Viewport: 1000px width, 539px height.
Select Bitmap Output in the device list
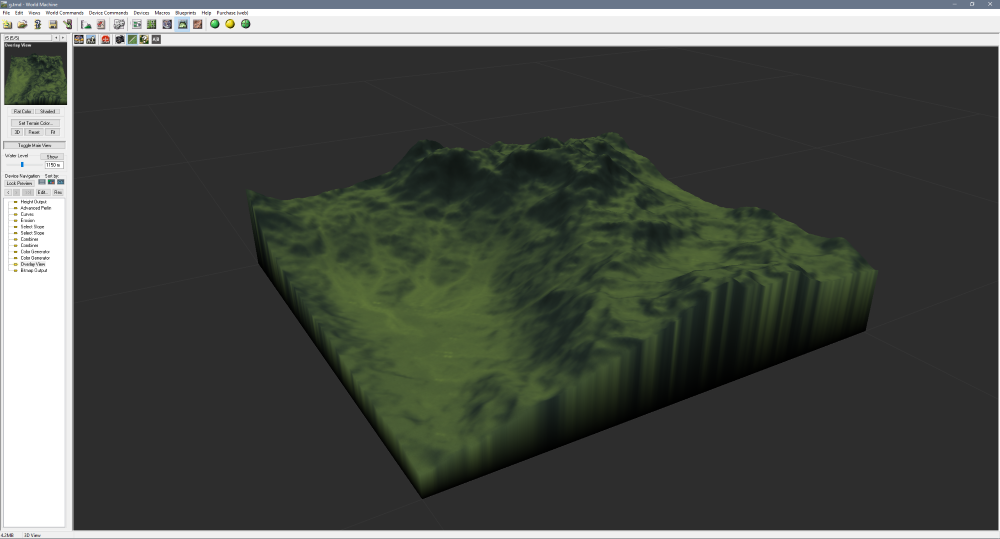click(x=34, y=270)
